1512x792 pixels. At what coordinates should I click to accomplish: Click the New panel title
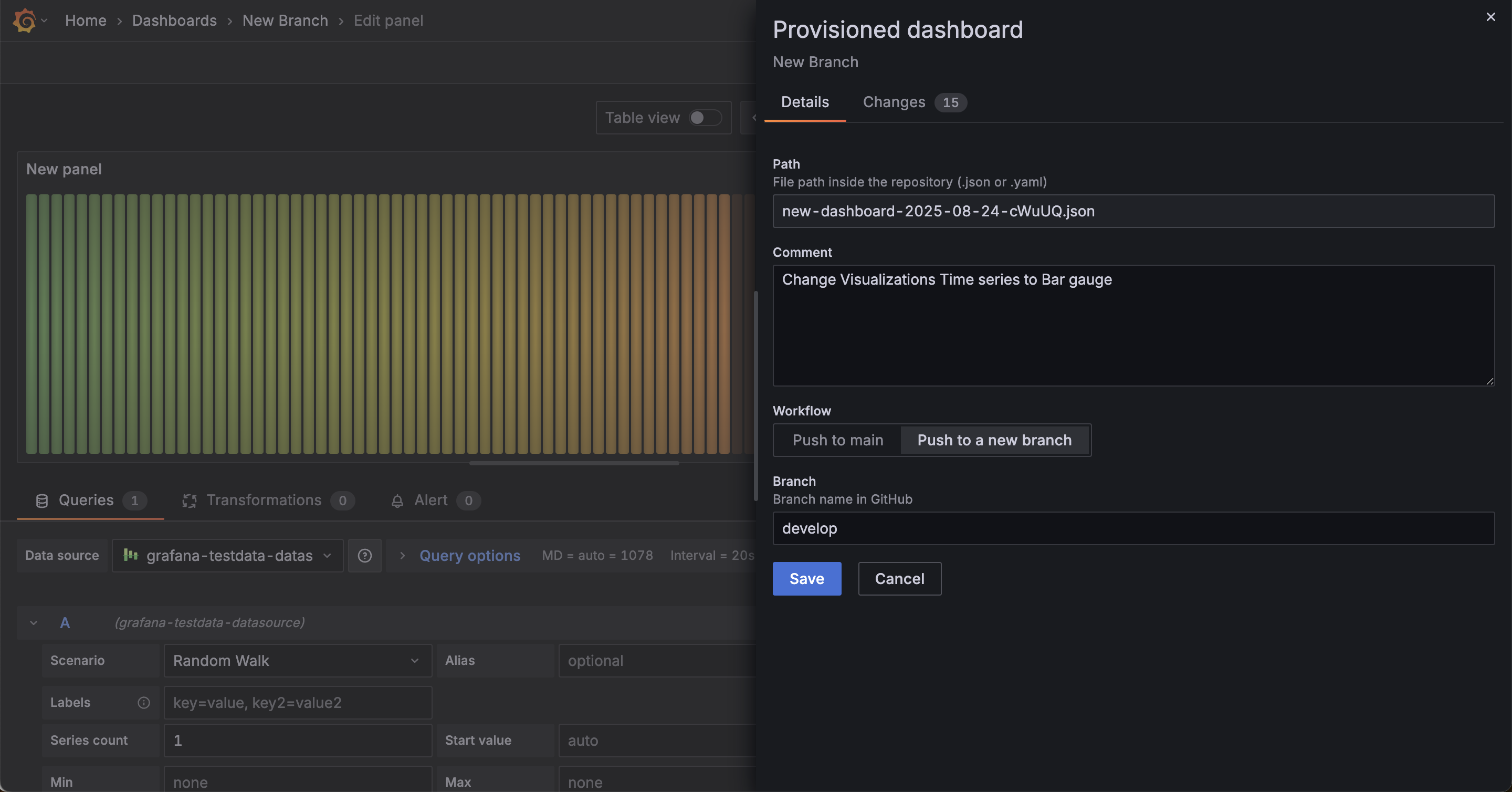(x=64, y=170)
